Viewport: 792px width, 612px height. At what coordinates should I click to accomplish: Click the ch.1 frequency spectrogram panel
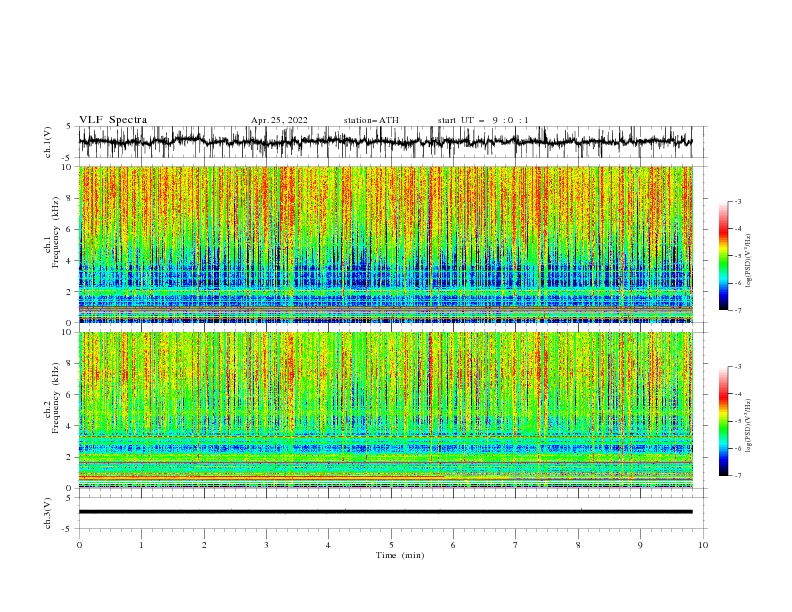tap(385, 244)
